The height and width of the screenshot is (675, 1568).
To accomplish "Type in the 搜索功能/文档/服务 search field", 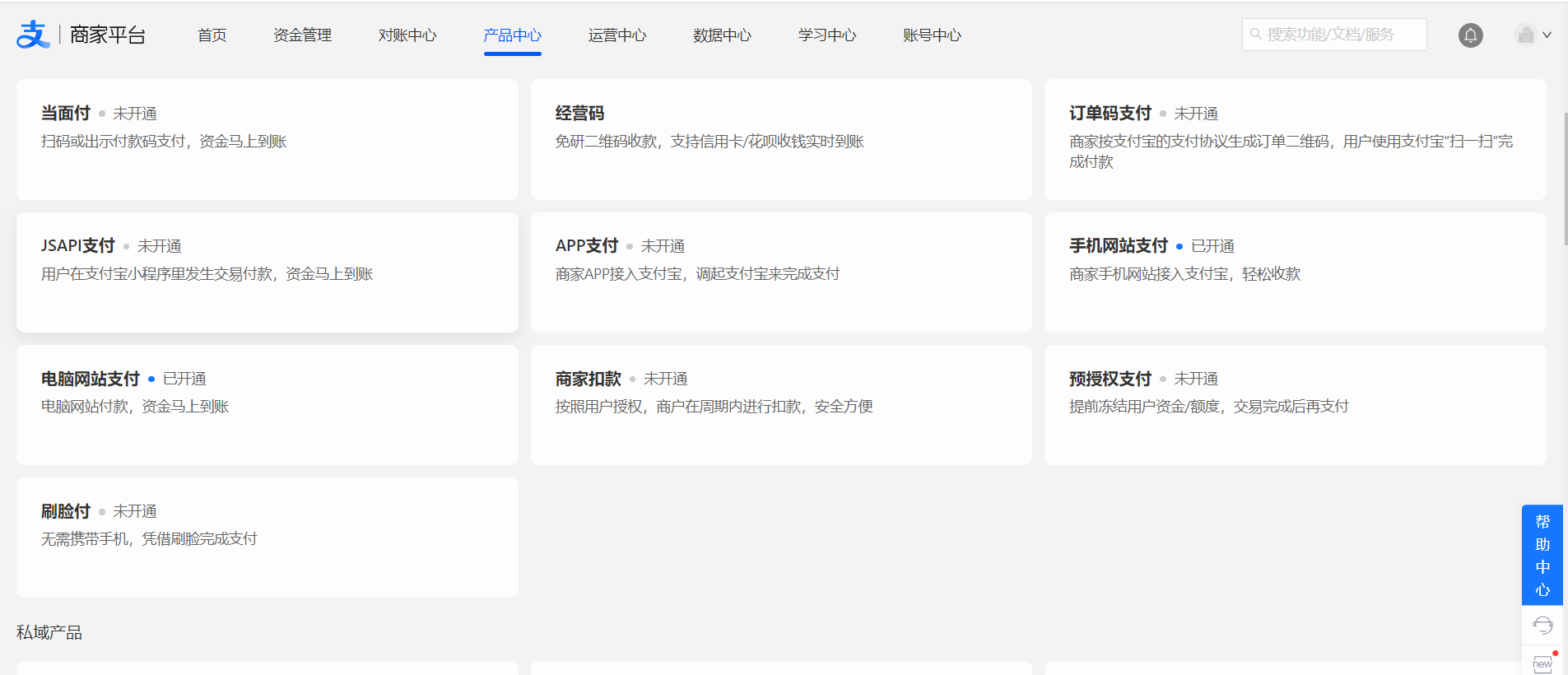I will [x=1342, y=35].
